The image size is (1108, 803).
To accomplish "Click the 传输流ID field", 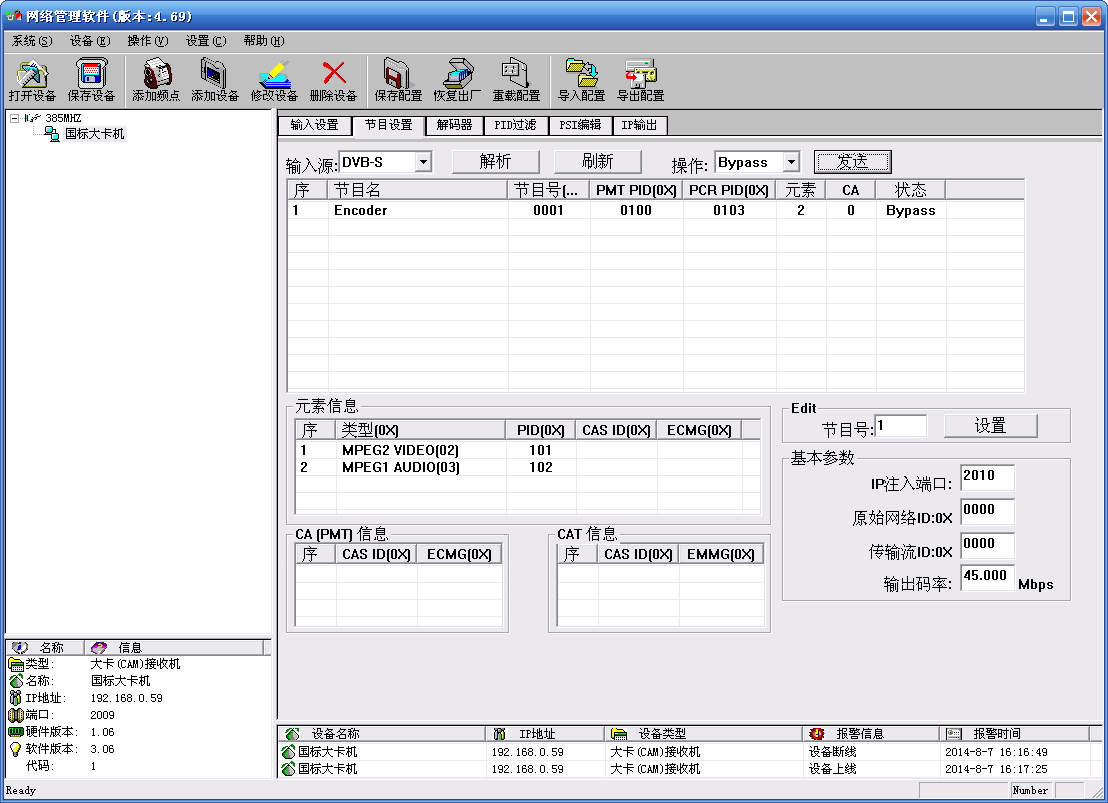I will coord(987,544).
